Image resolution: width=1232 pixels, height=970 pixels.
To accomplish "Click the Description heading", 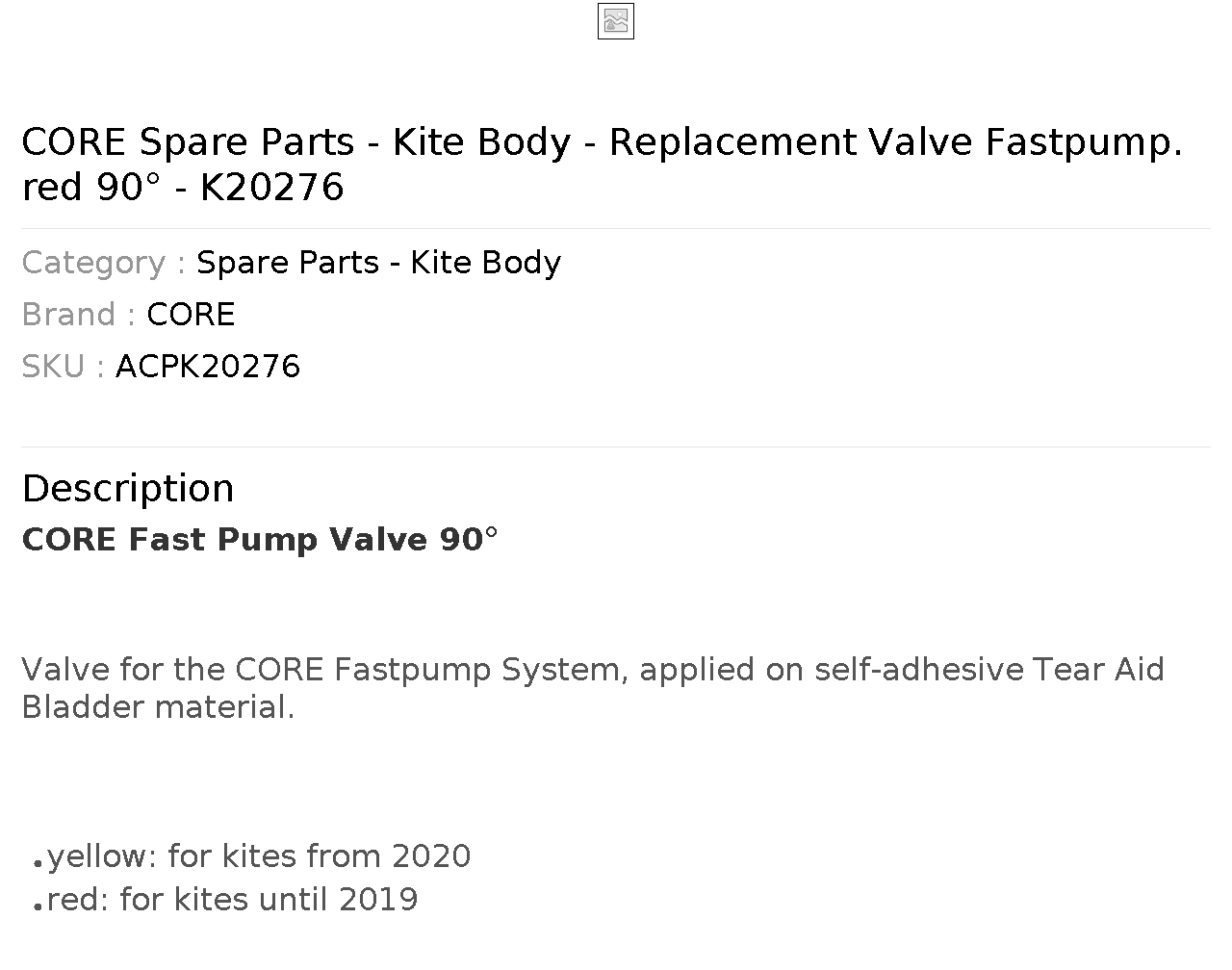I will 128,488.
